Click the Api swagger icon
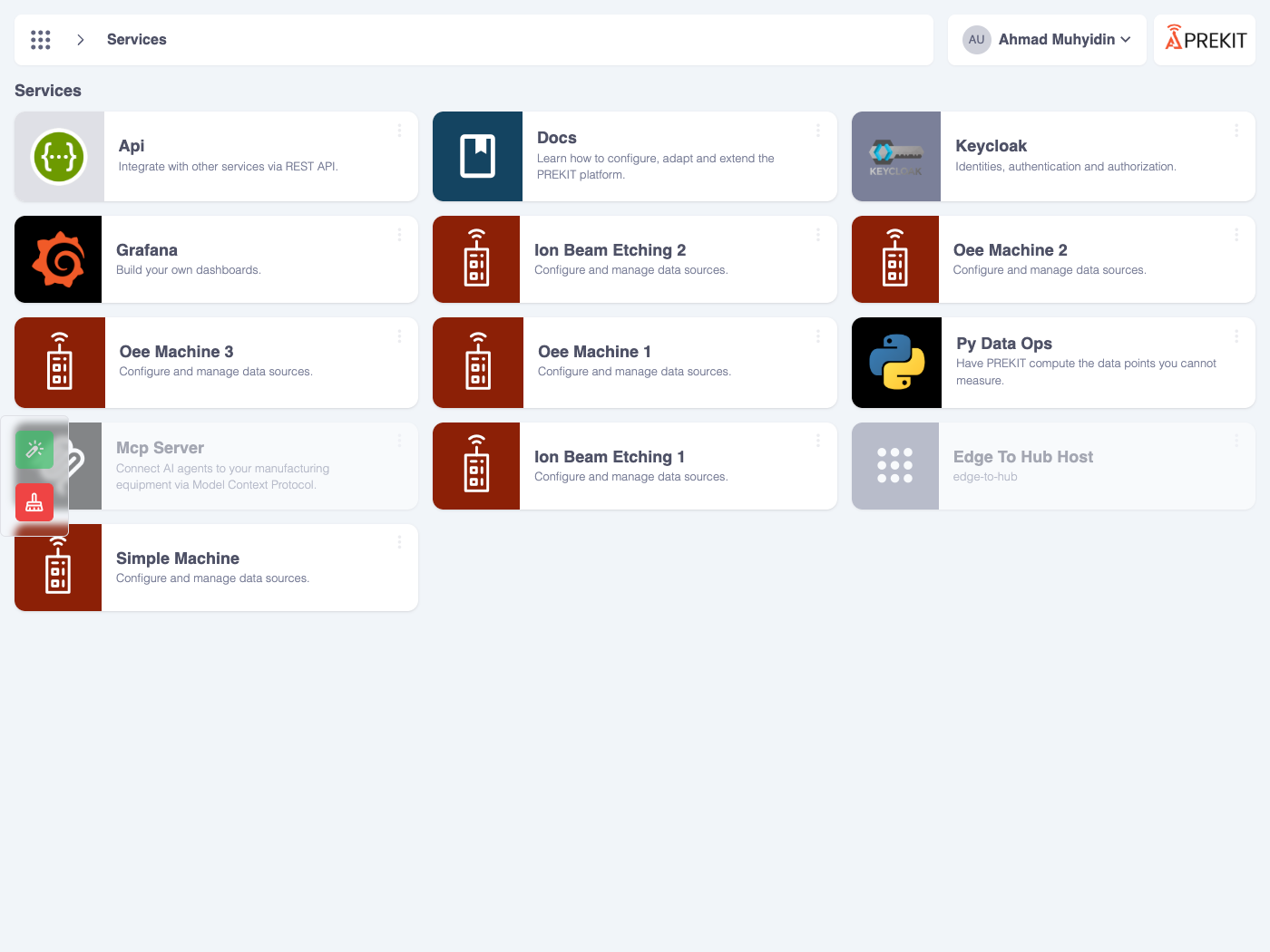The height and width of the screenshot is (952, 1270). [59, 156]
